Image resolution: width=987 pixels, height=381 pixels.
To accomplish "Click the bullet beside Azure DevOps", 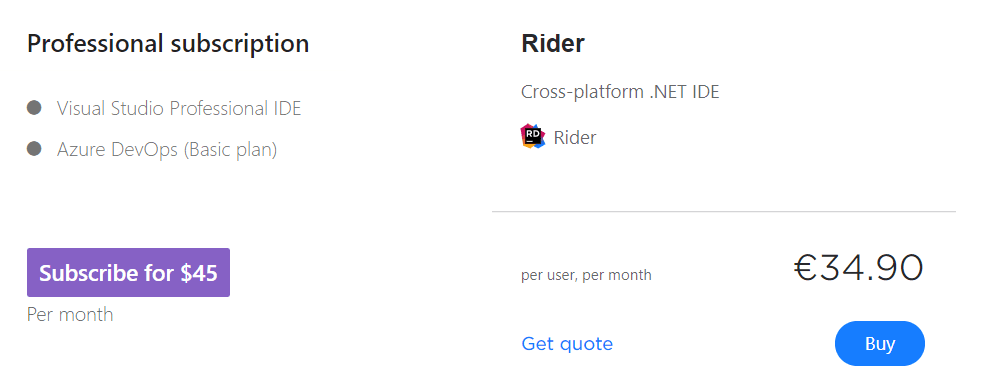I will pos(34,149).
